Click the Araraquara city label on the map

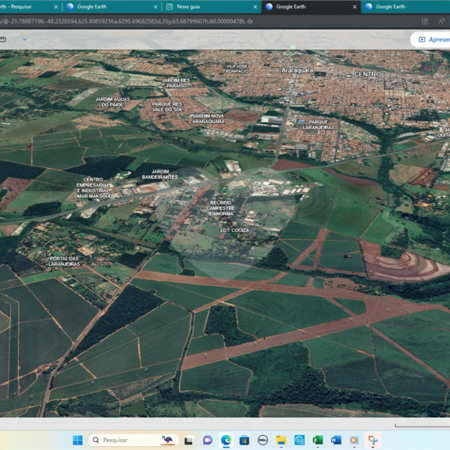(297, 70)
